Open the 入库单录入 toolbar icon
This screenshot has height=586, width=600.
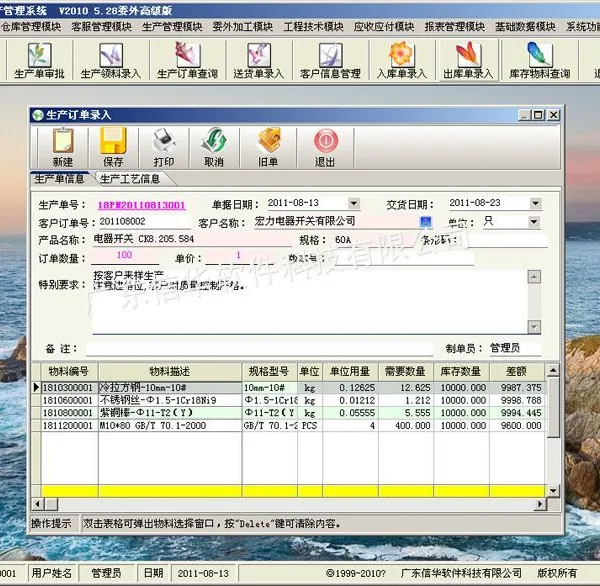(401, 60)
